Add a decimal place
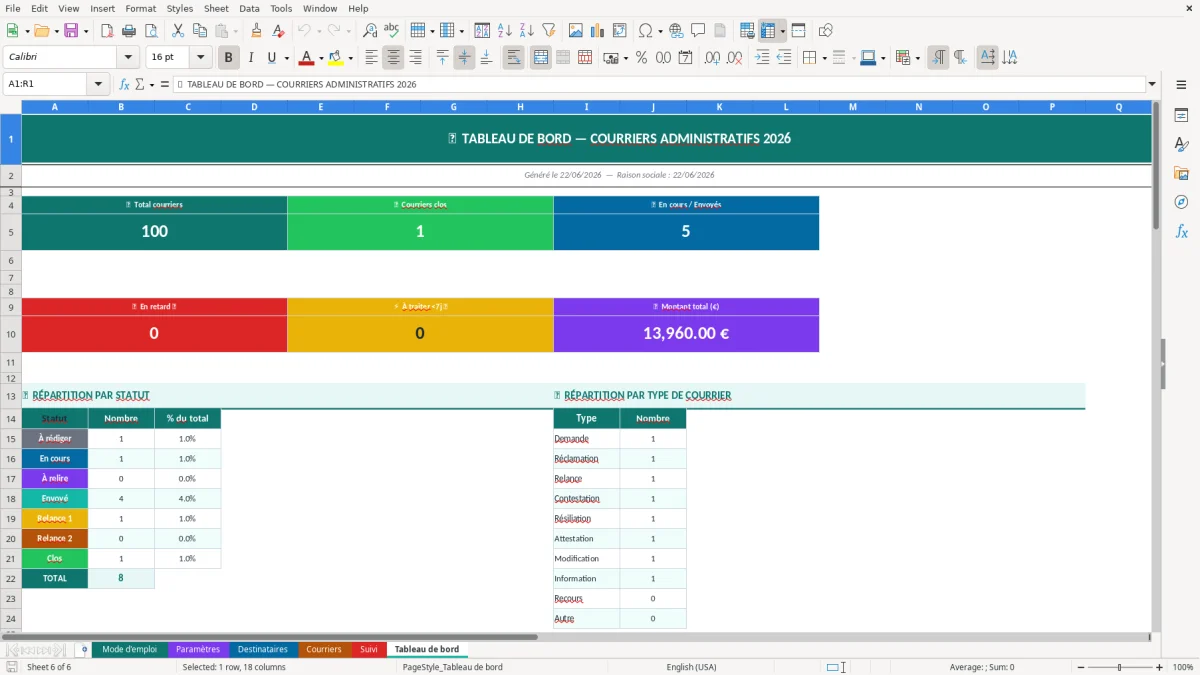The height and width of the screenshot is (675, 1200). [713, 58]
